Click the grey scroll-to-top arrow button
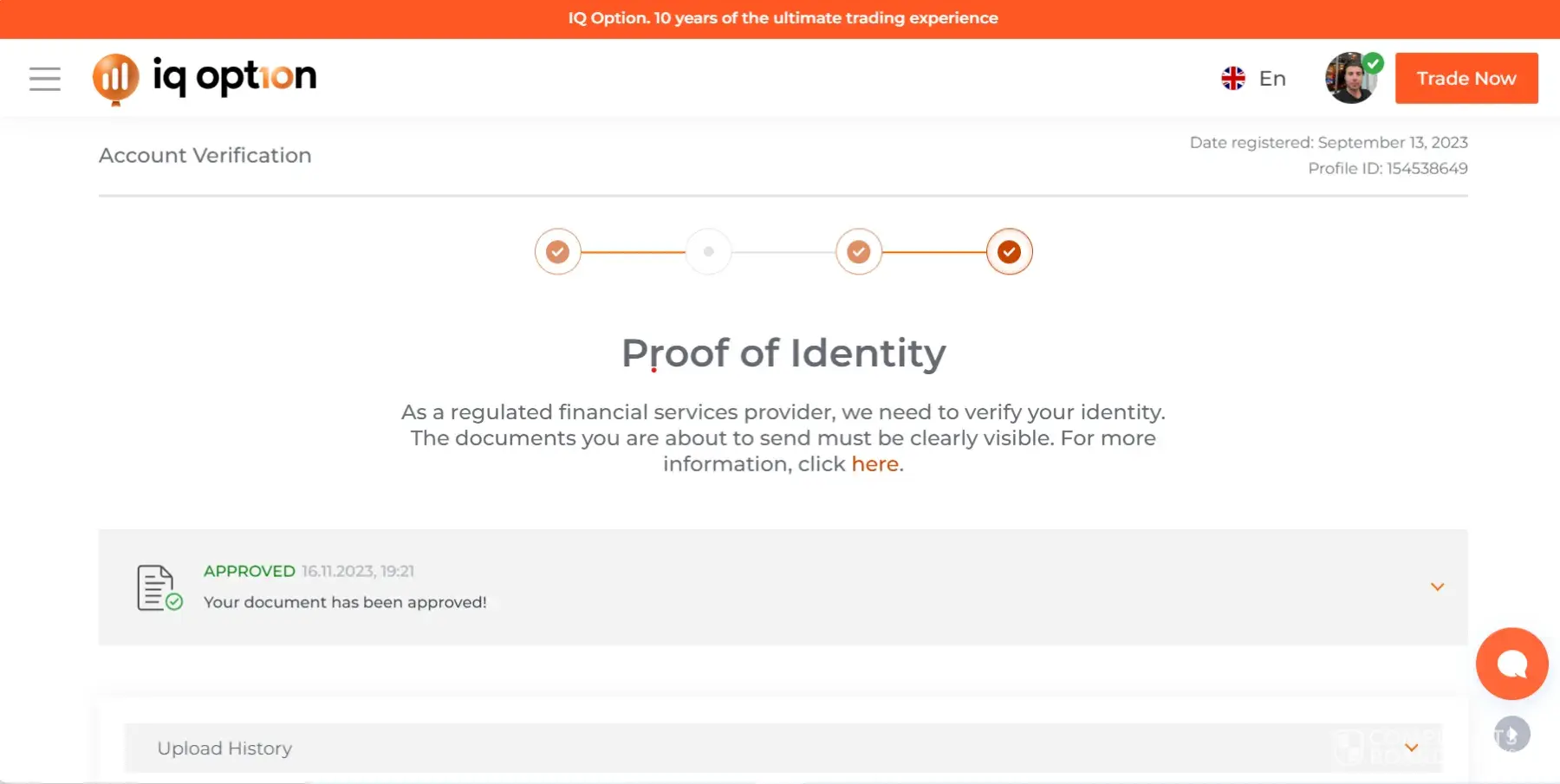 1511,735
